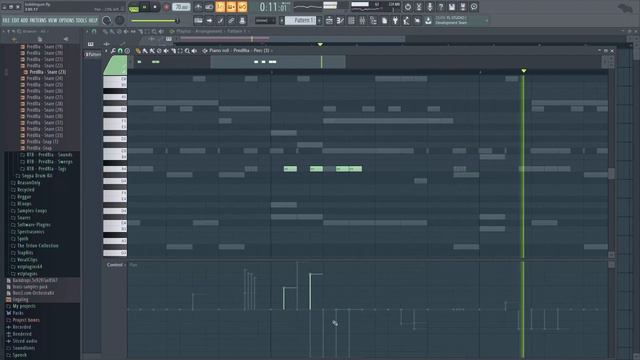Open the piano roll options menu arrow
The image size is (640, 360).
[106, 51]
